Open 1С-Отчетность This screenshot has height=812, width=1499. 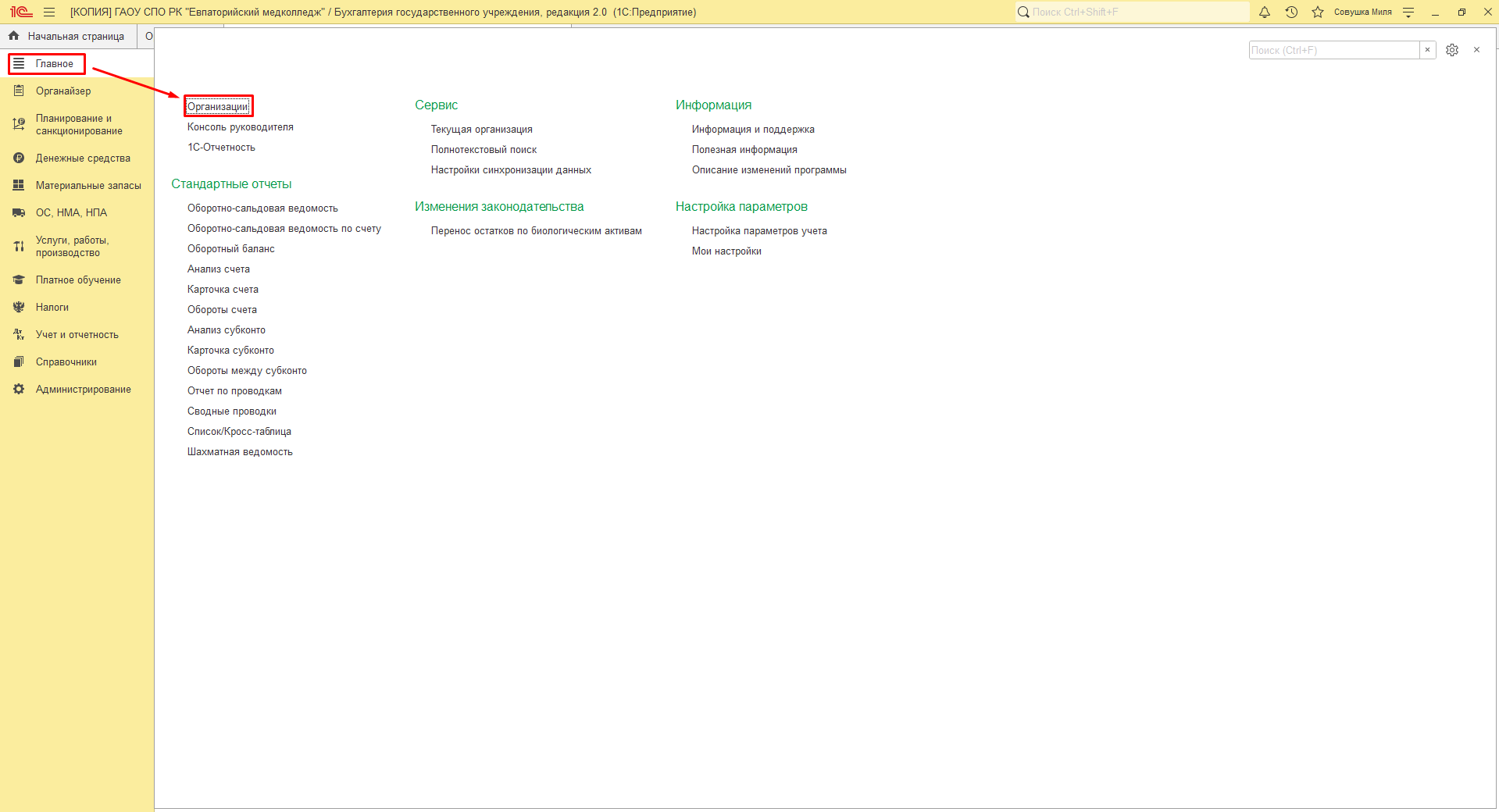(221, 148)
